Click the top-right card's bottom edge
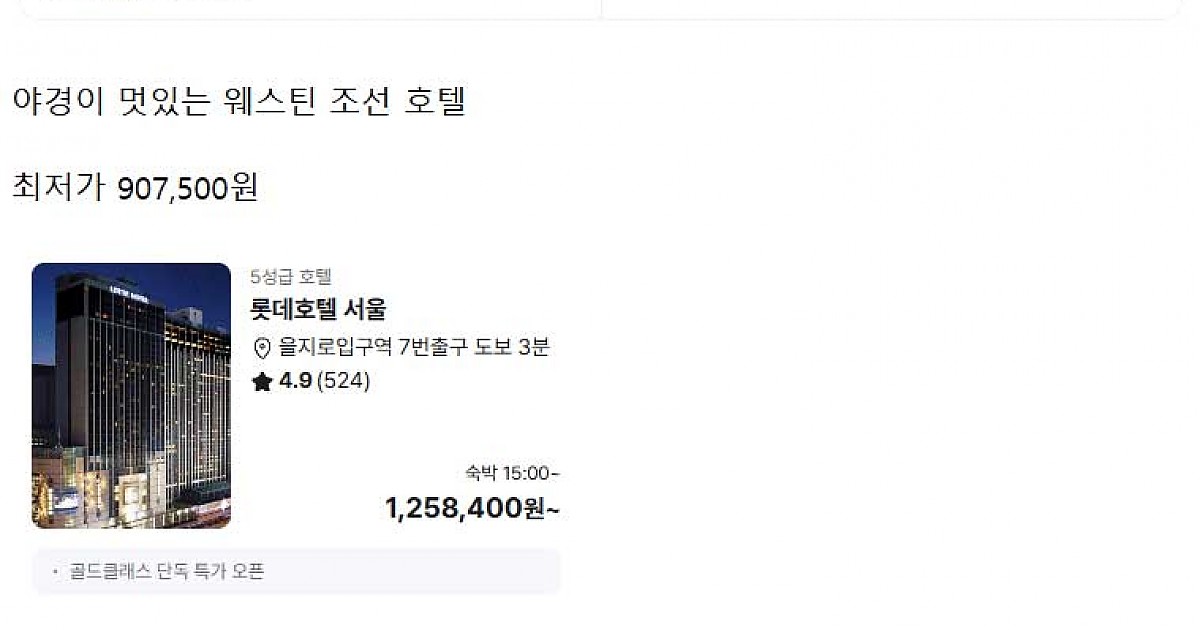This screenshot has height=630, width=1200. pyautogui.click(x=890, y=16)
